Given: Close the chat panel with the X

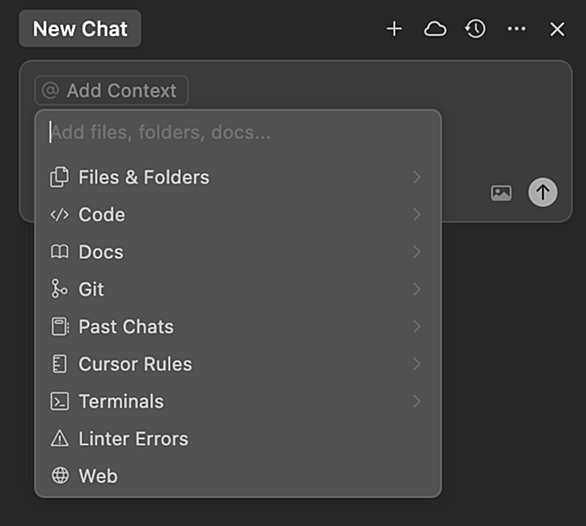Looking at the screenshot, I should [x=557, y=29].
